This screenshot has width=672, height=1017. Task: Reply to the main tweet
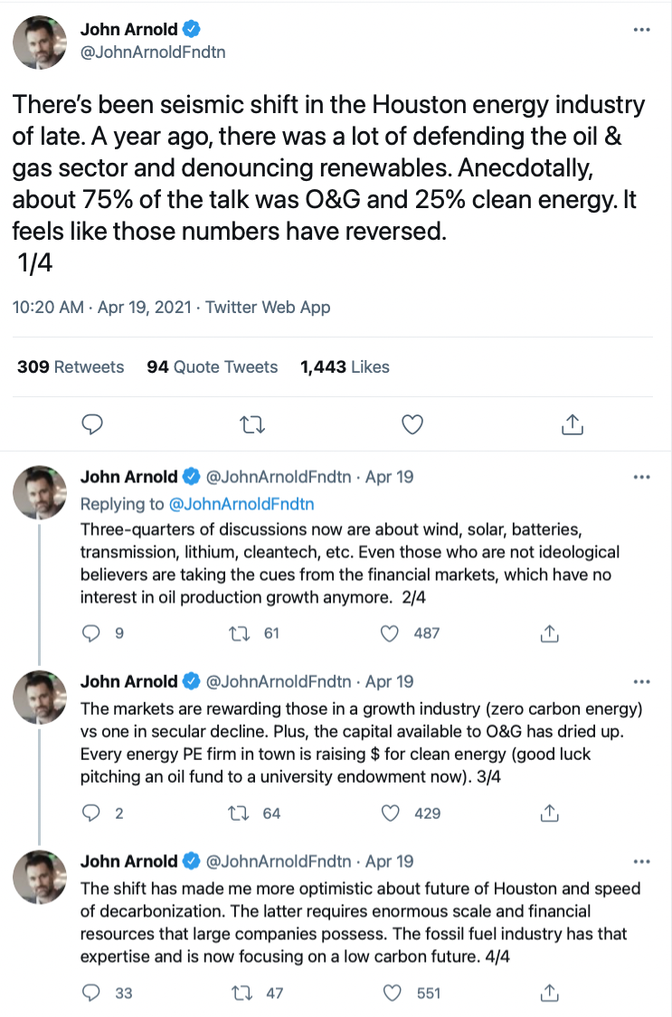coord(92,424)
